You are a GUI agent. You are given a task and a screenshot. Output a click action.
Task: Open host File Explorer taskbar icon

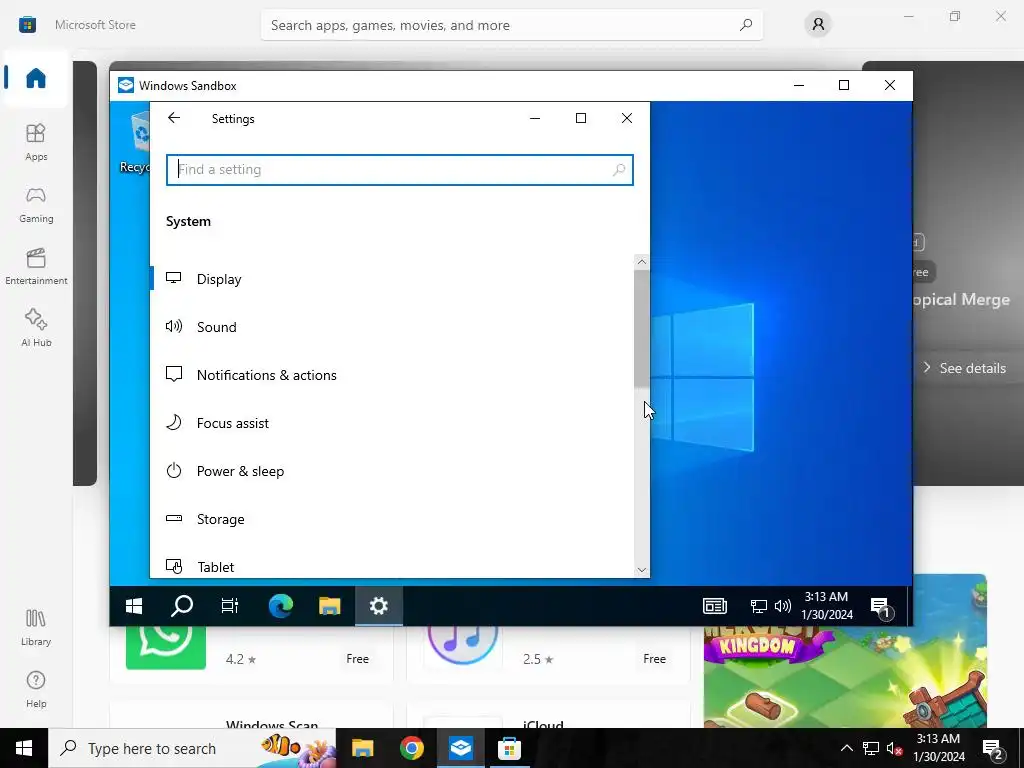(362, 748)
